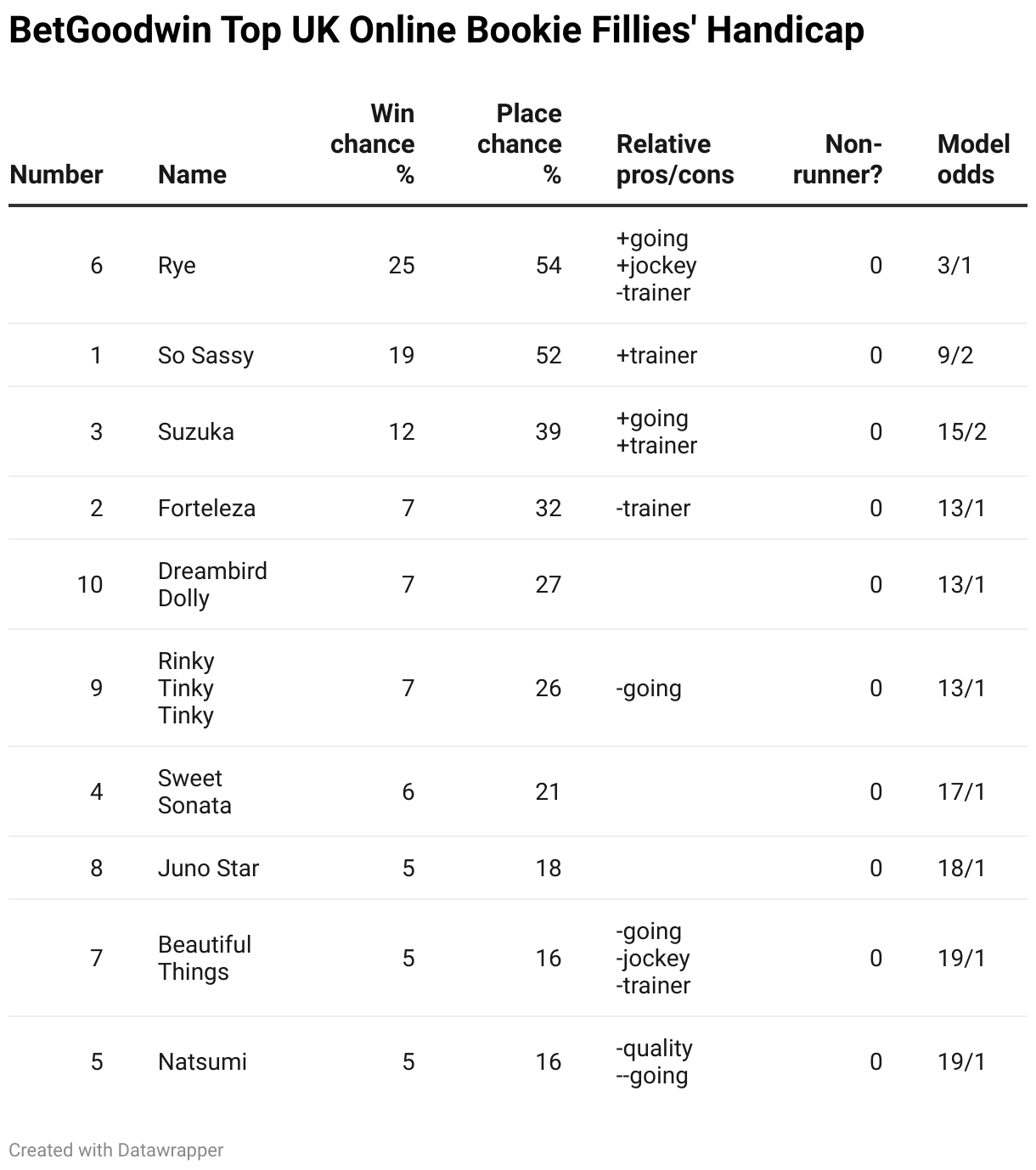1036x1170 pixels.
Task: Select the Forteleza name cell
Action: (206, 508)
